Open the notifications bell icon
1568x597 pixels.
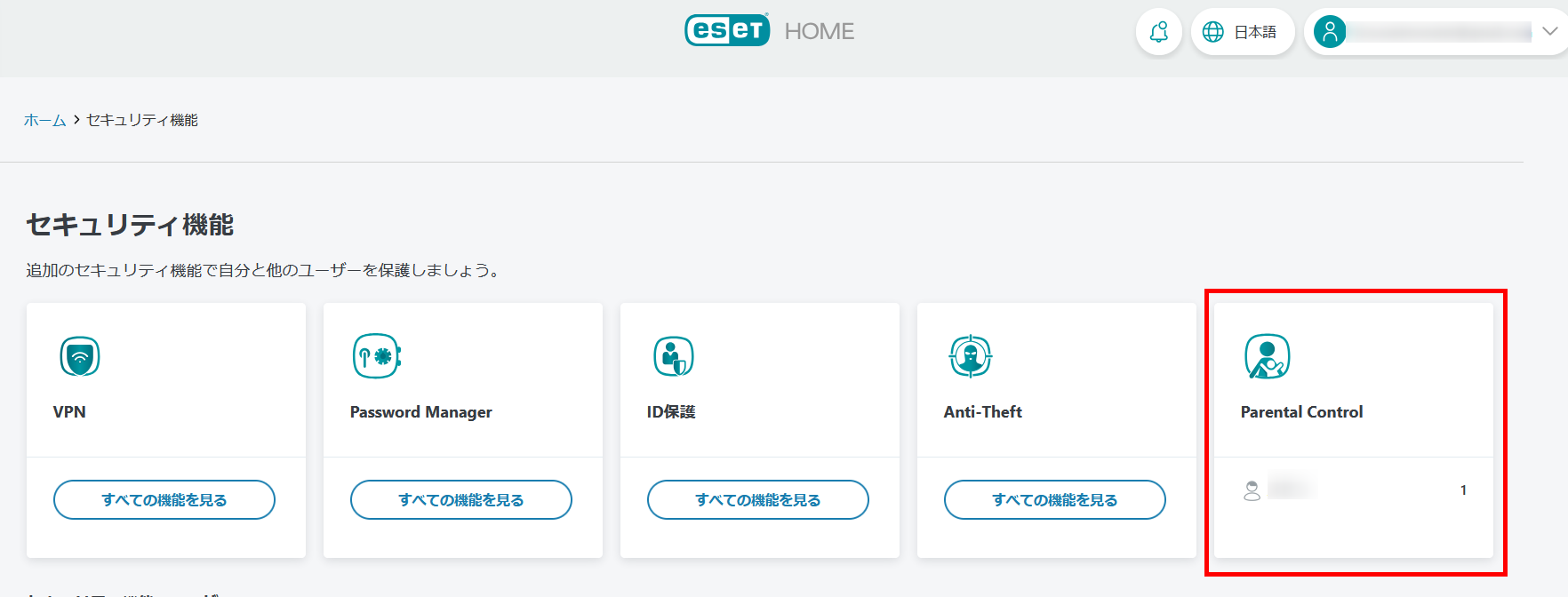click(1159, 32)
